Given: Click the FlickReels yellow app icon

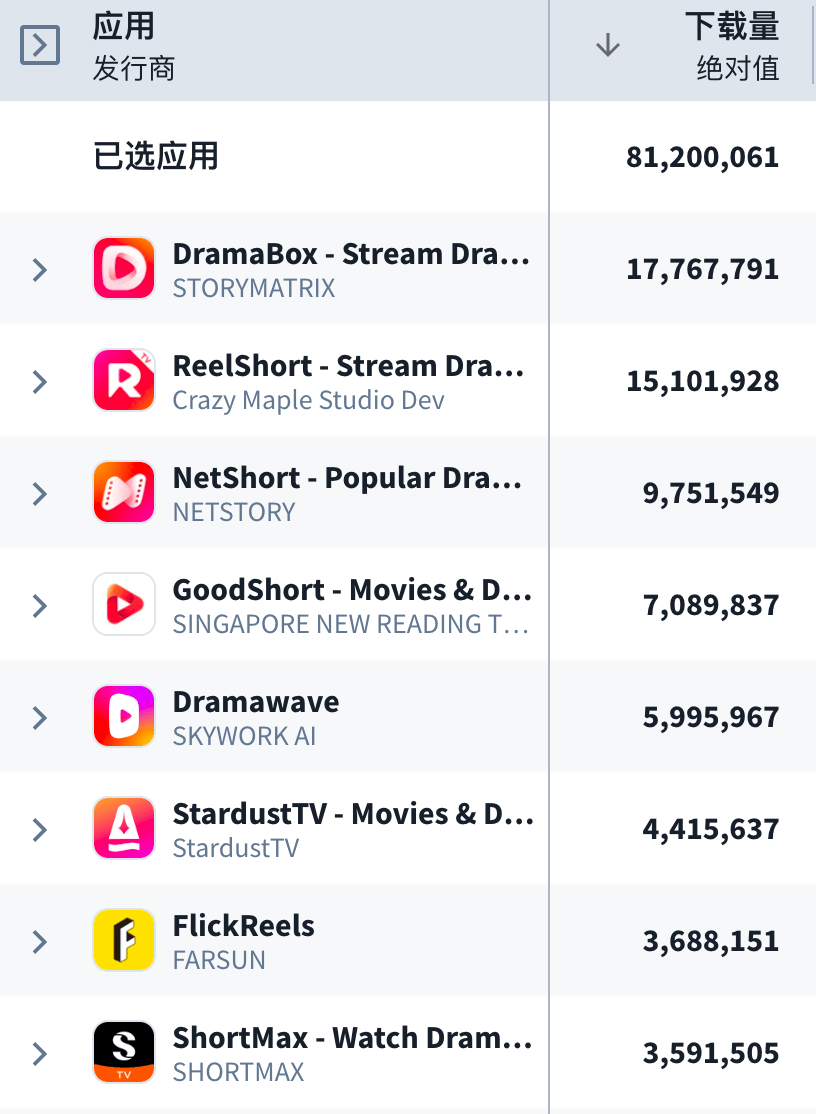Looking at the screenshot, I should pos(124,940).
